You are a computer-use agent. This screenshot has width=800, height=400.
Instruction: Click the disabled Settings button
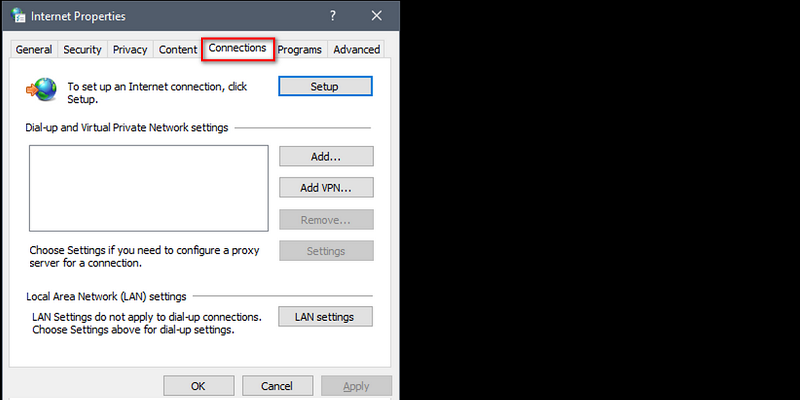[x=326, y=251]
